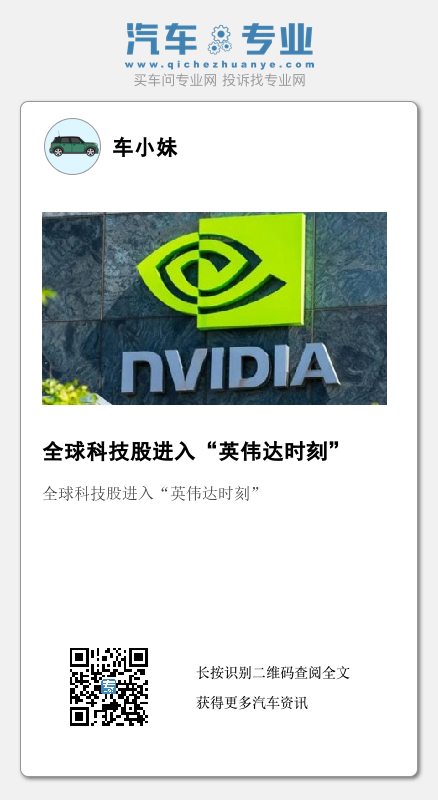This screenshot has width=438, height=800.
Task: Click the gear icon in the site logo
Action: (x=220, y=39)
